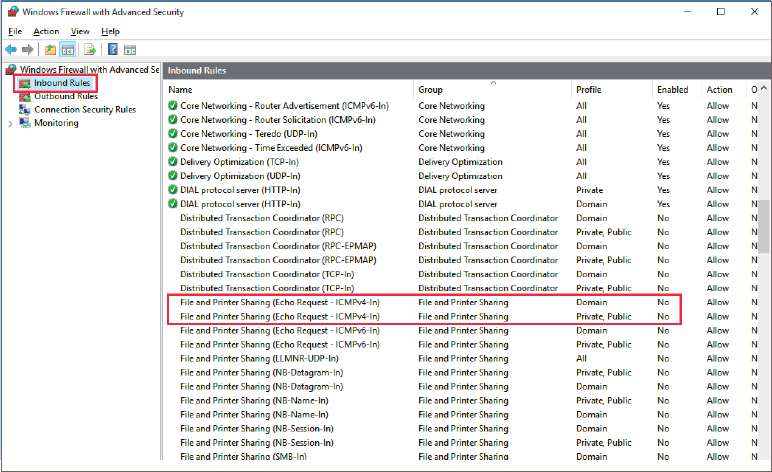772x472 pixels.
Task: Click the Forward arrow toolbar icon
Action: pos(28,49)
